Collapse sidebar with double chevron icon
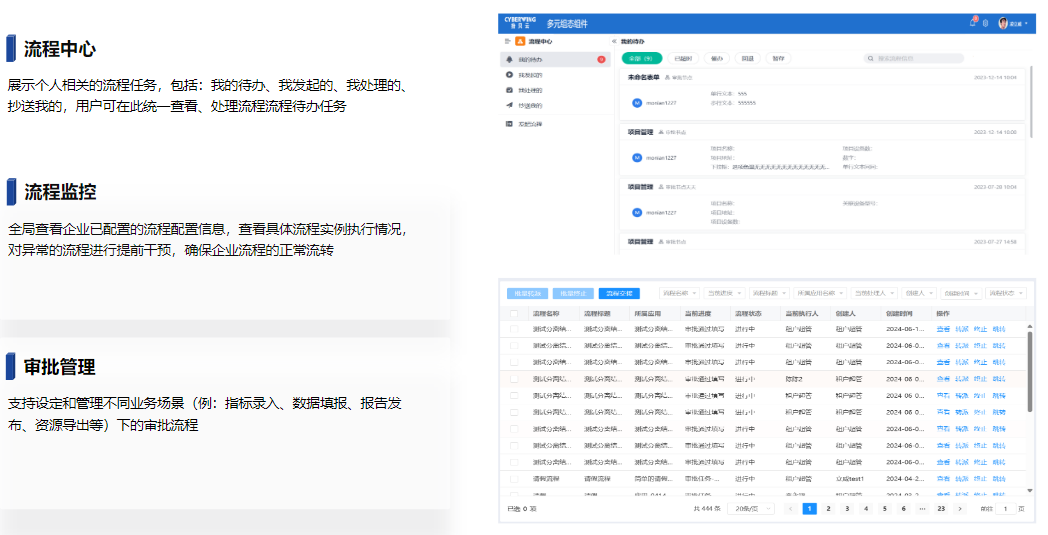 pyautogui.click(x=613, y=41)
